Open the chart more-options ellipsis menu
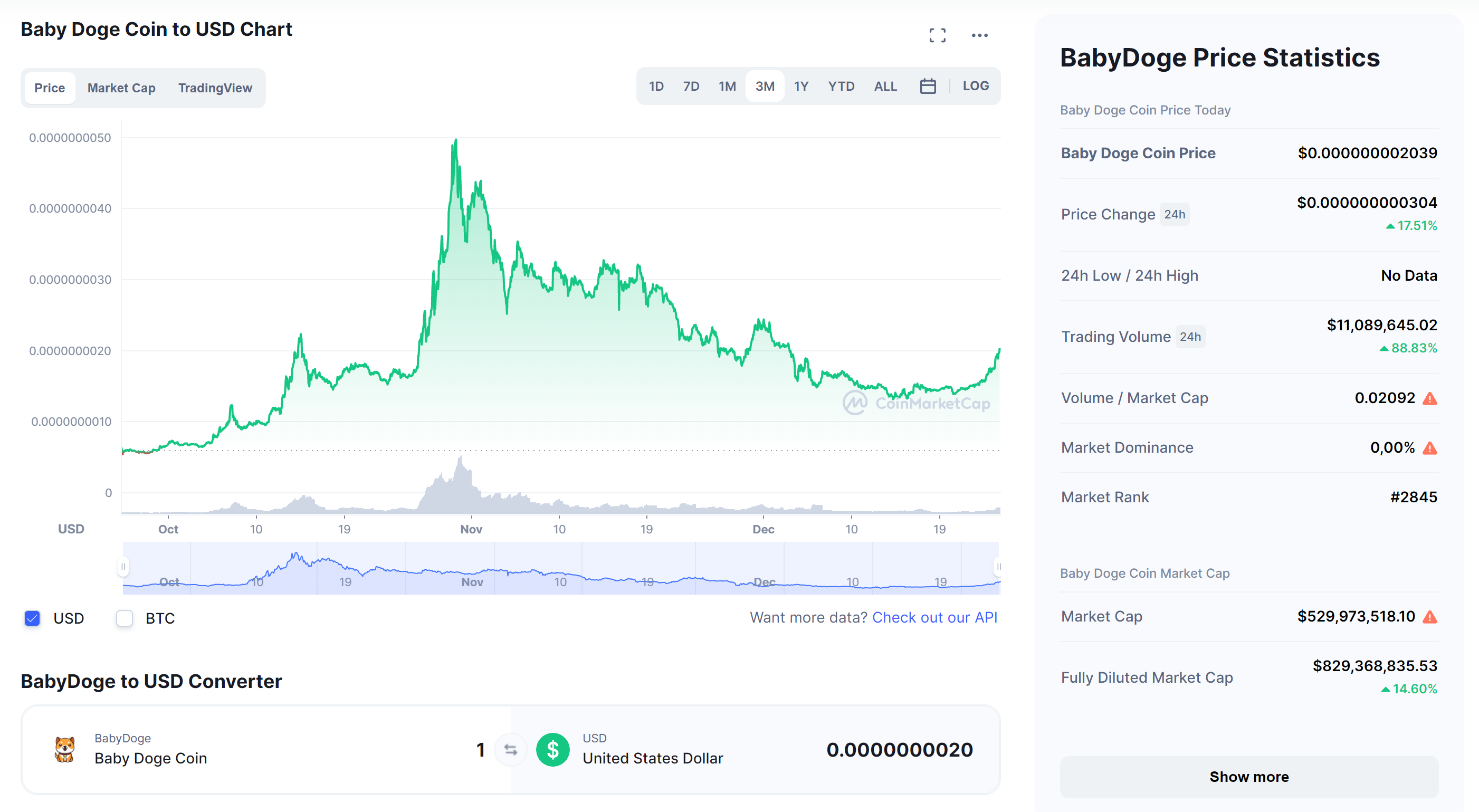This screenshot has width=1479, height=812. (979, 35)
